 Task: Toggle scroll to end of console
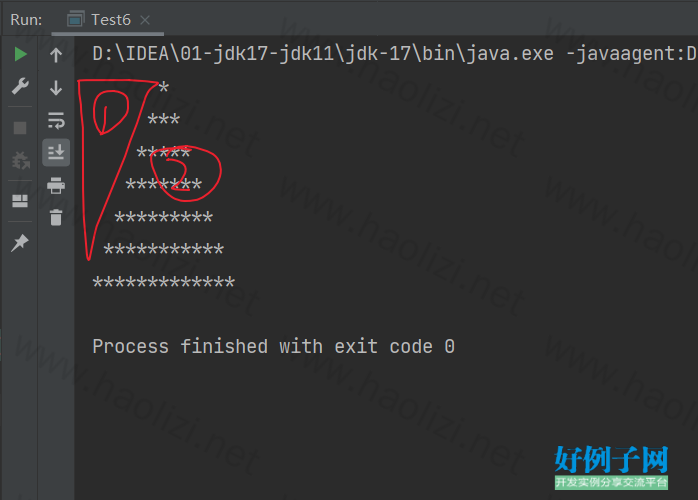coord(56,152)
